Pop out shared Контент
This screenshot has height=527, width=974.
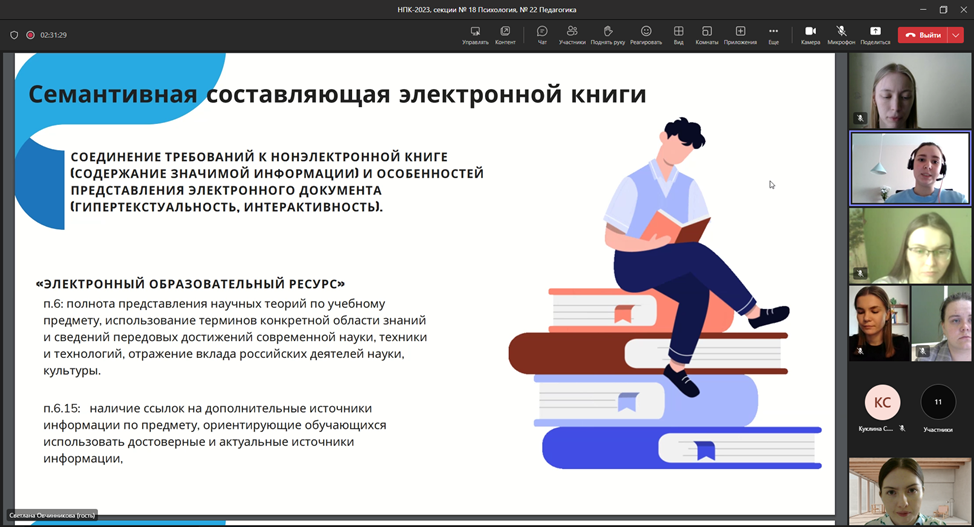point(505,34)
